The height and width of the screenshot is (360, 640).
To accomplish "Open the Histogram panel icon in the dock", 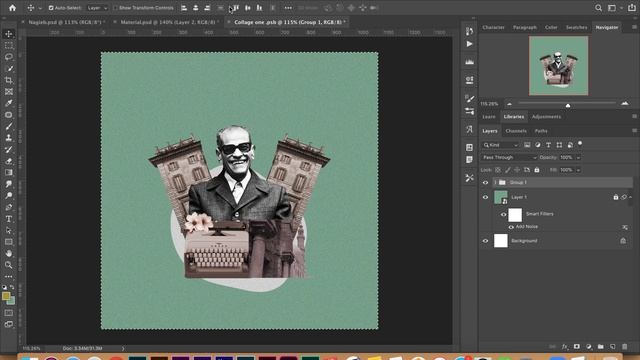I will tap(469, 62).
